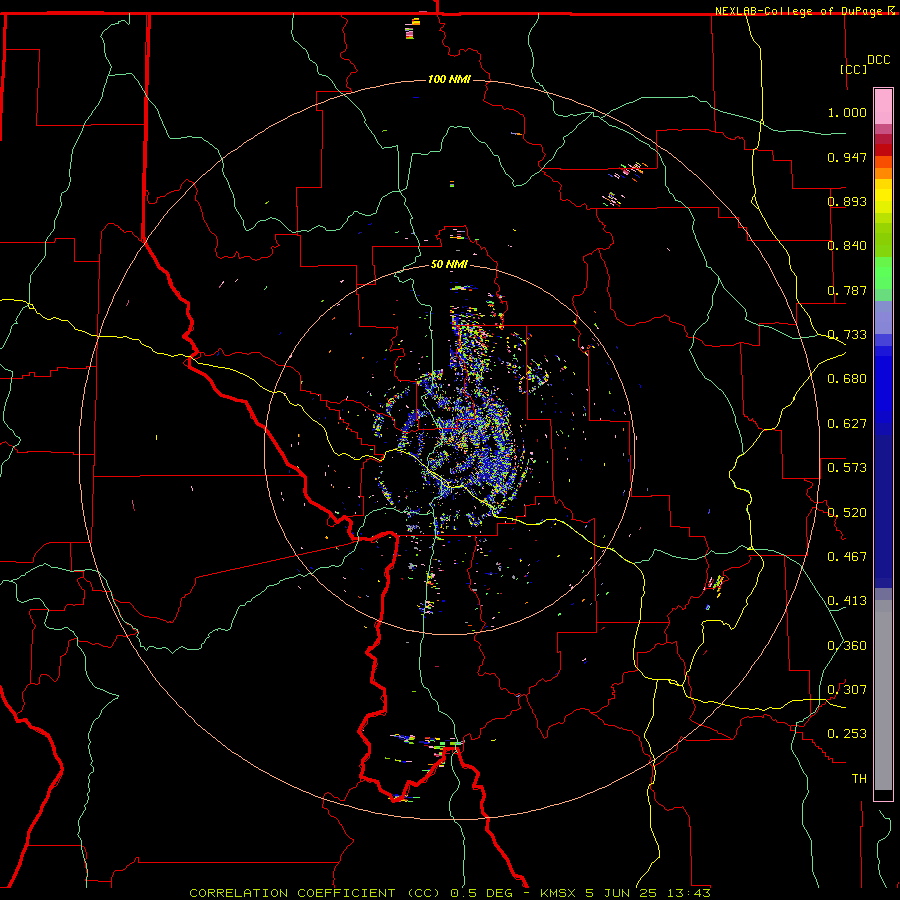Pick the gray segment of the color bar
900x900 pixels.
coord(883,695)
